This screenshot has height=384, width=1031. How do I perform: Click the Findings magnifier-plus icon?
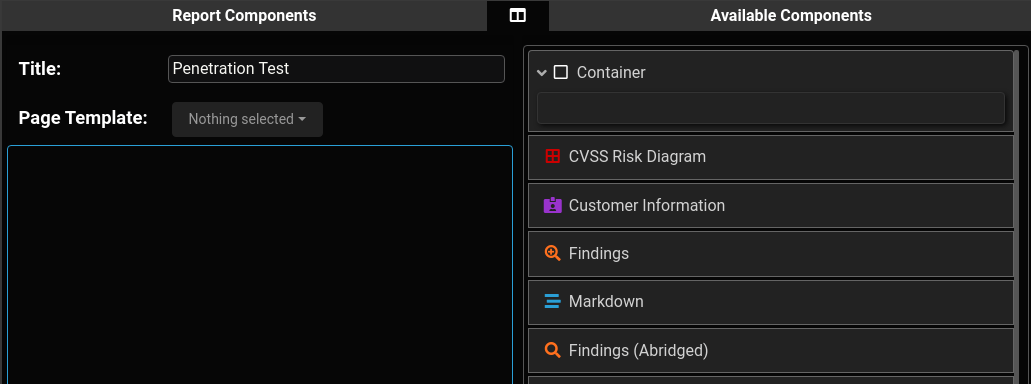tap(552, 253)
